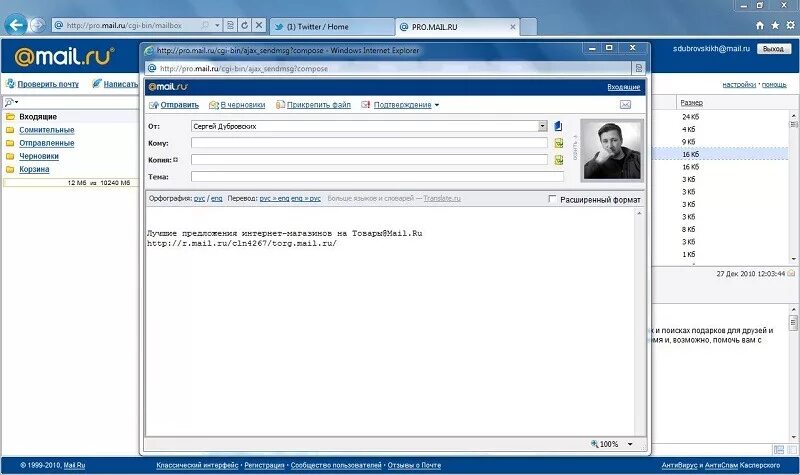Click the Написать link in main window
The image size is (800, 475).
(x=120, y=84)
